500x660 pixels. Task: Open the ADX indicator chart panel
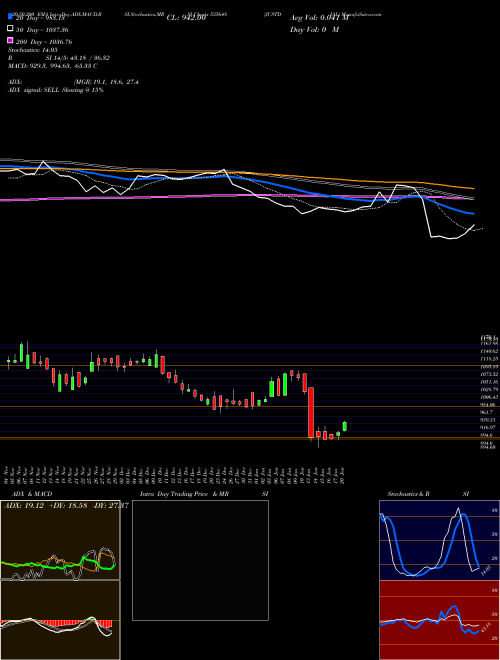tap(60, 540)
